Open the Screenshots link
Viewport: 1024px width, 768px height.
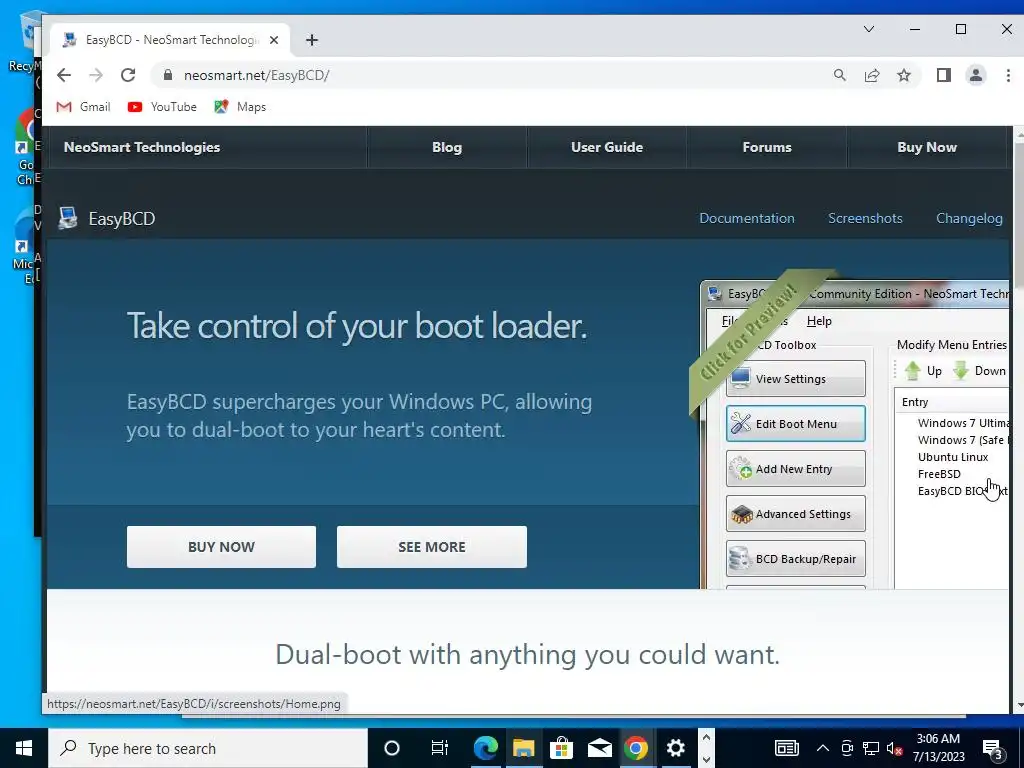(x=865, y=218)
